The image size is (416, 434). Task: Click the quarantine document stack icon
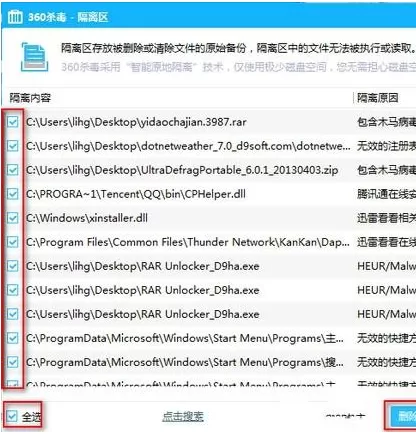(x=34, y=57)
